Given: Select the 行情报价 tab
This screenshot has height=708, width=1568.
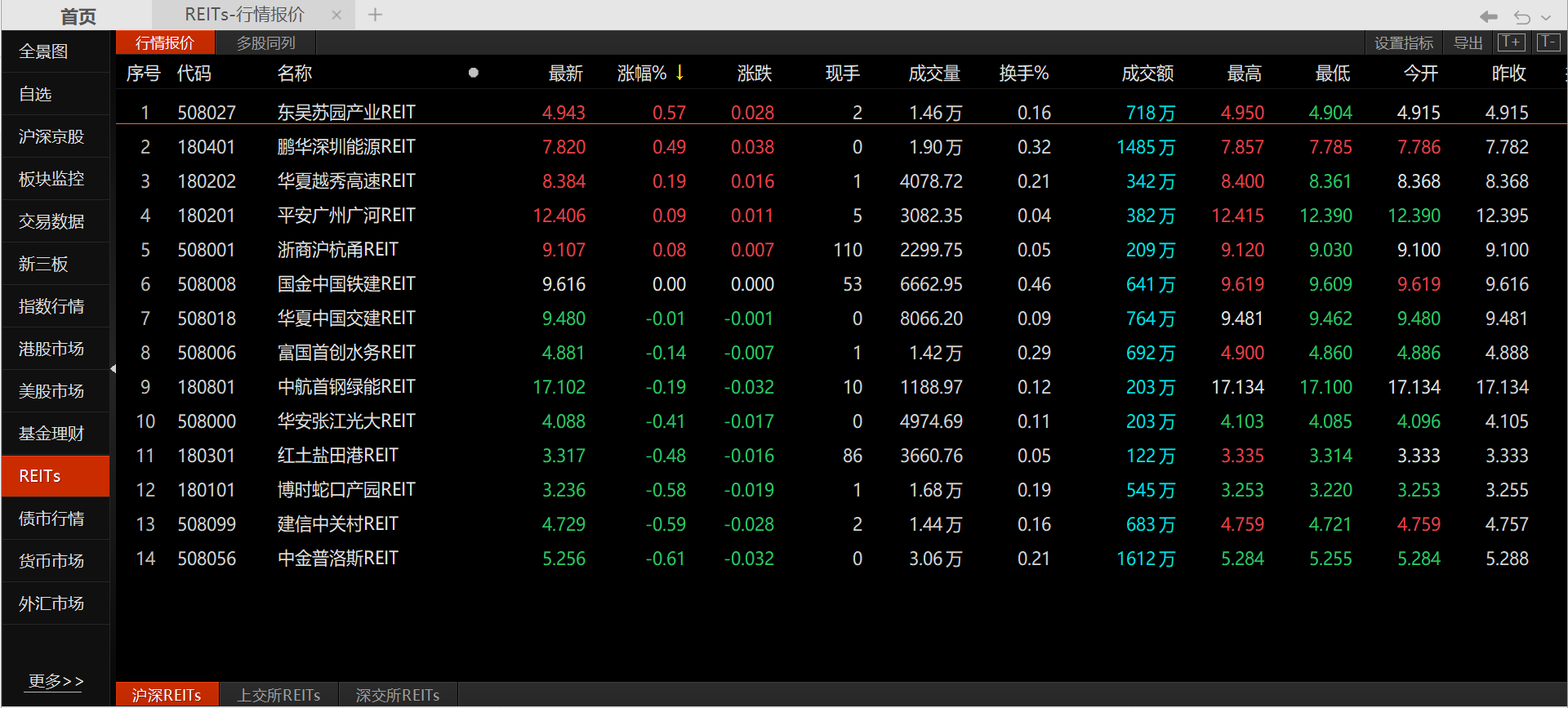Looking at the screenshot, I should (x=165, y=43).
